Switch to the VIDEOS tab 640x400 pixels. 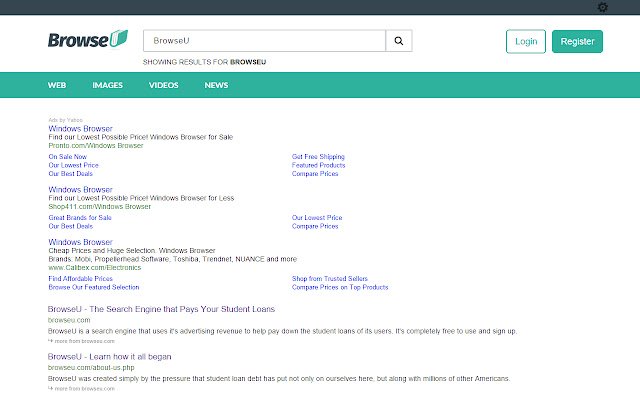click(x=163, y=85)
